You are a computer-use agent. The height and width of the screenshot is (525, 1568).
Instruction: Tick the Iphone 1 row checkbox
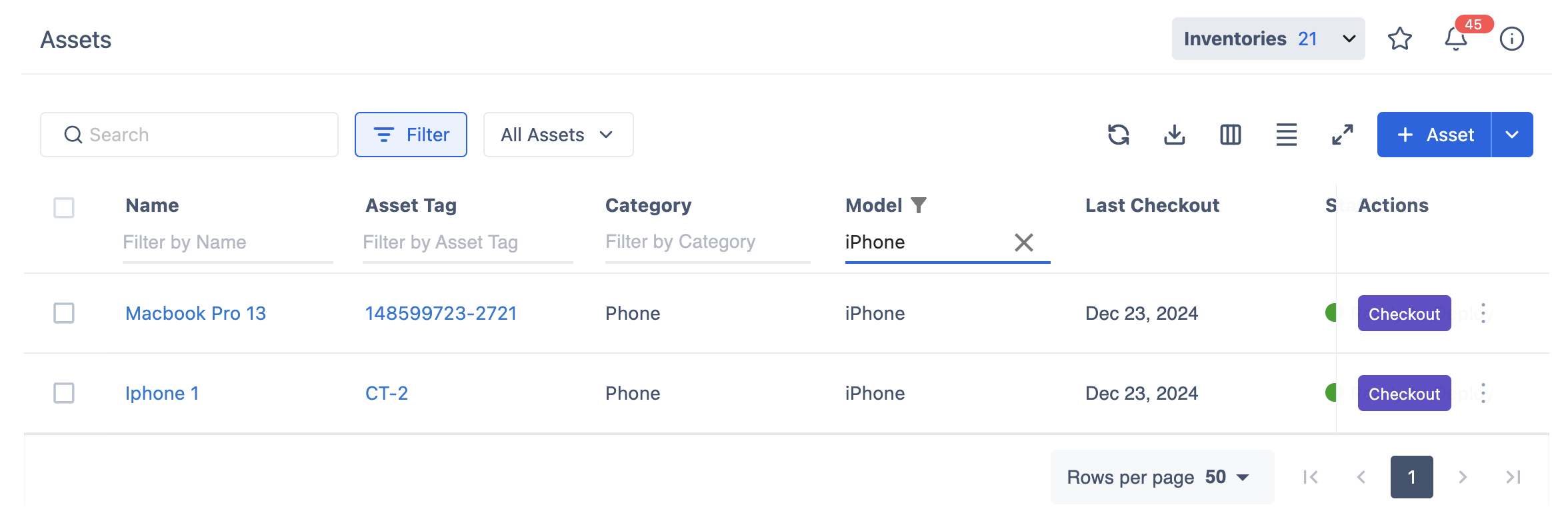click(64, 393)
